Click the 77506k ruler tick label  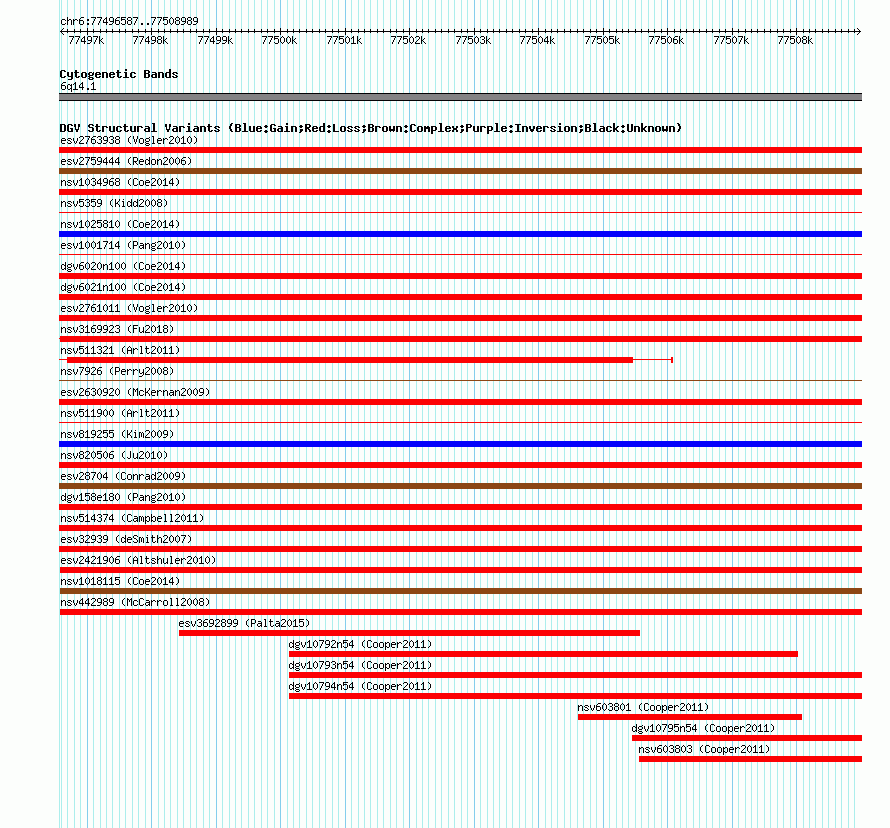pos(666,40)
